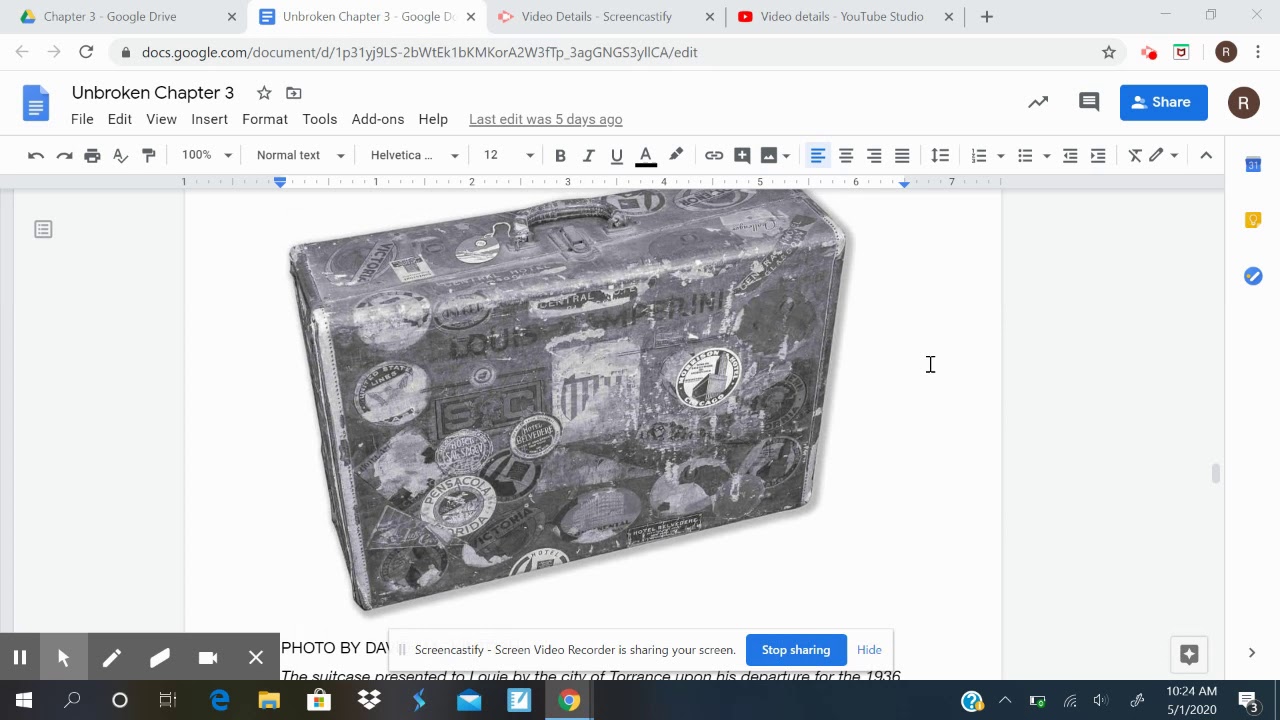
Task: Click the blue Share button
Action: coord(1163,102)
